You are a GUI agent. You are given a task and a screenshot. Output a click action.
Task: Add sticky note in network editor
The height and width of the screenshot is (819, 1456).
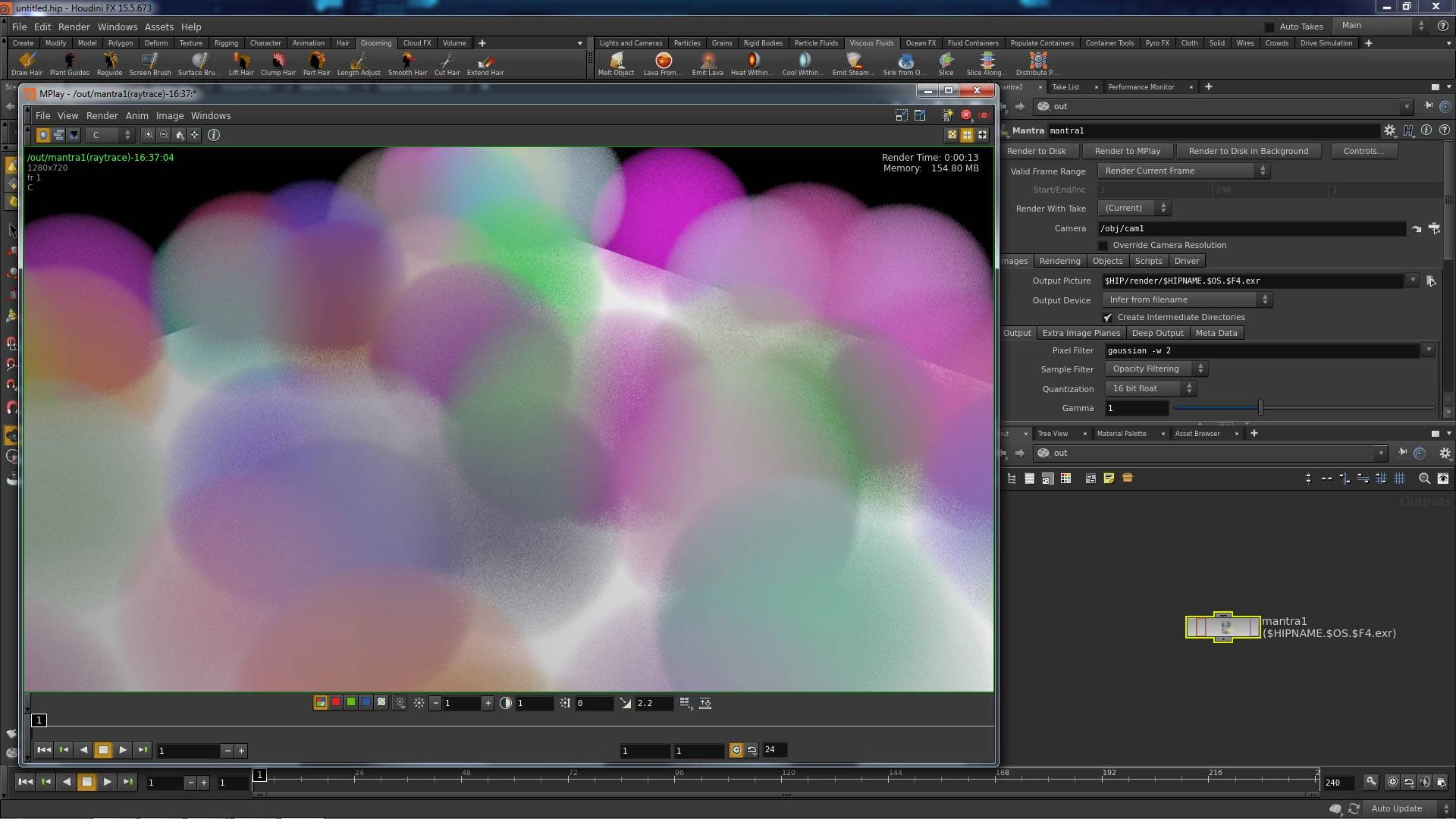pyautogui.click(x=1109, y=479)
